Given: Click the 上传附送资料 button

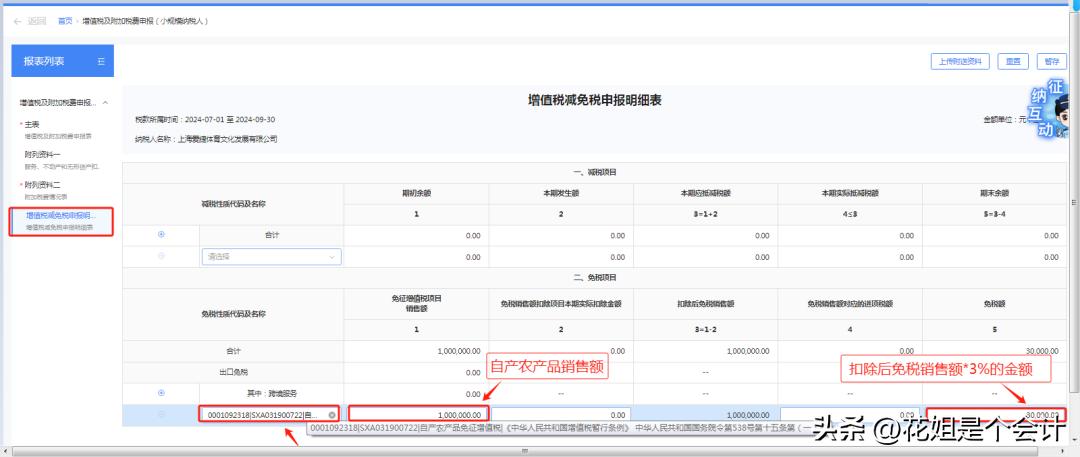Looking at the screenshot, I should 960,61.
